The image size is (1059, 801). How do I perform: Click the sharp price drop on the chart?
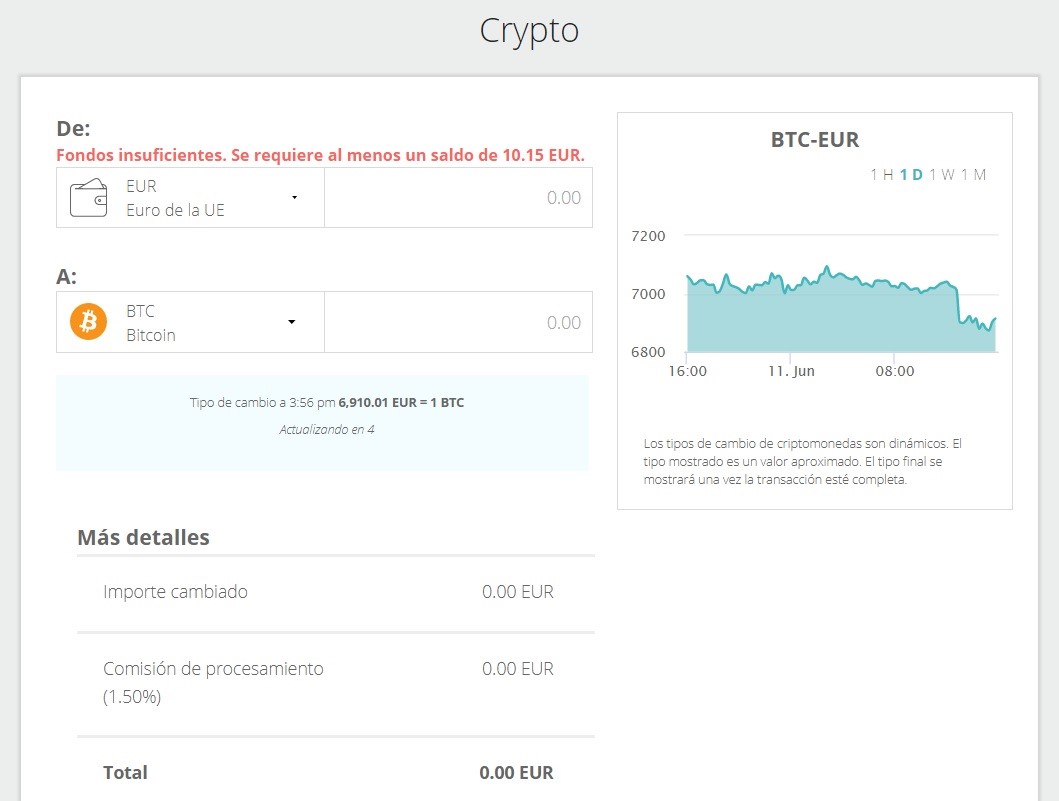coord(958,305)
